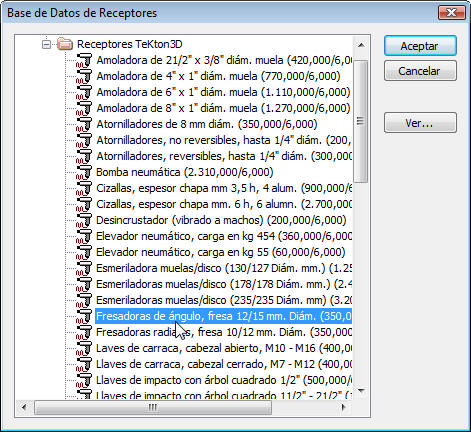Image resolution: width=471 pixels, height=432 pixels.
Task: Click the horizontal scrollbar right arrow
Action: 344,407
